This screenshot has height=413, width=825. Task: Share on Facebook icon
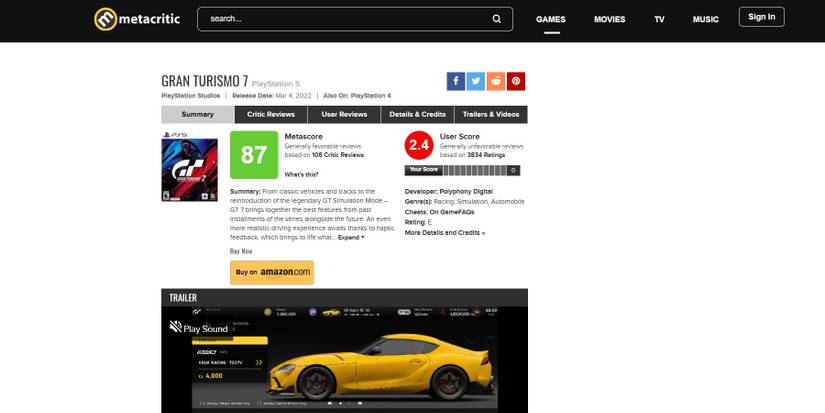456,81
